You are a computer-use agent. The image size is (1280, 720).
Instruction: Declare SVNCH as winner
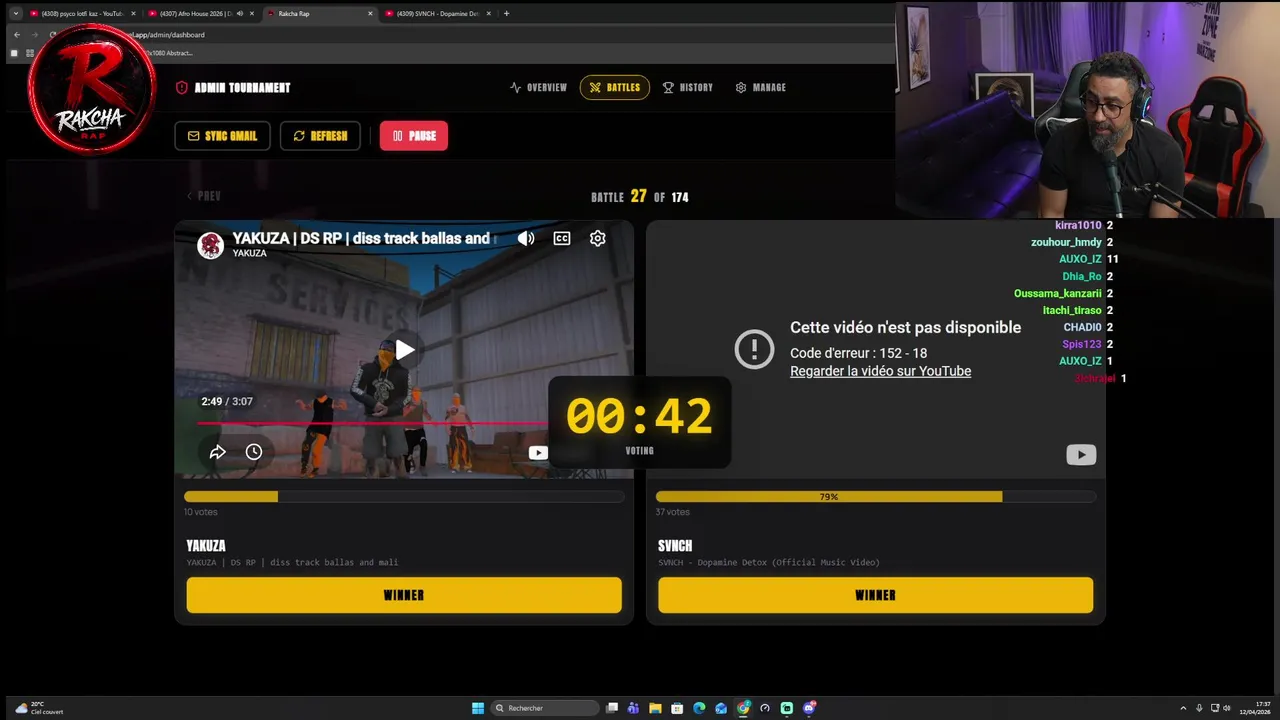[x=875, y=595]
